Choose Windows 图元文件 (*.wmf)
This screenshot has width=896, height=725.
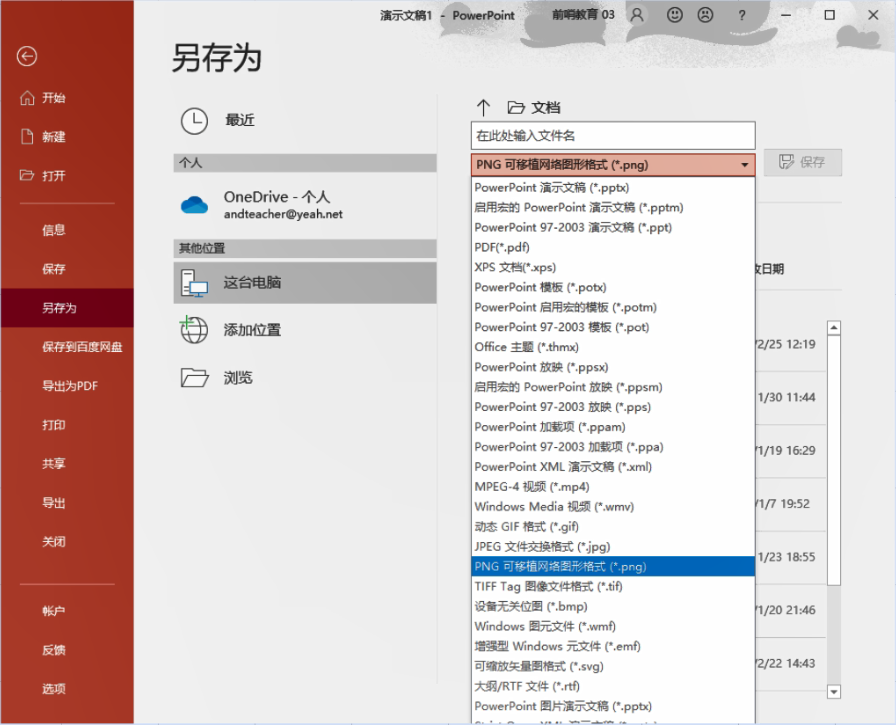coord(613,627)
